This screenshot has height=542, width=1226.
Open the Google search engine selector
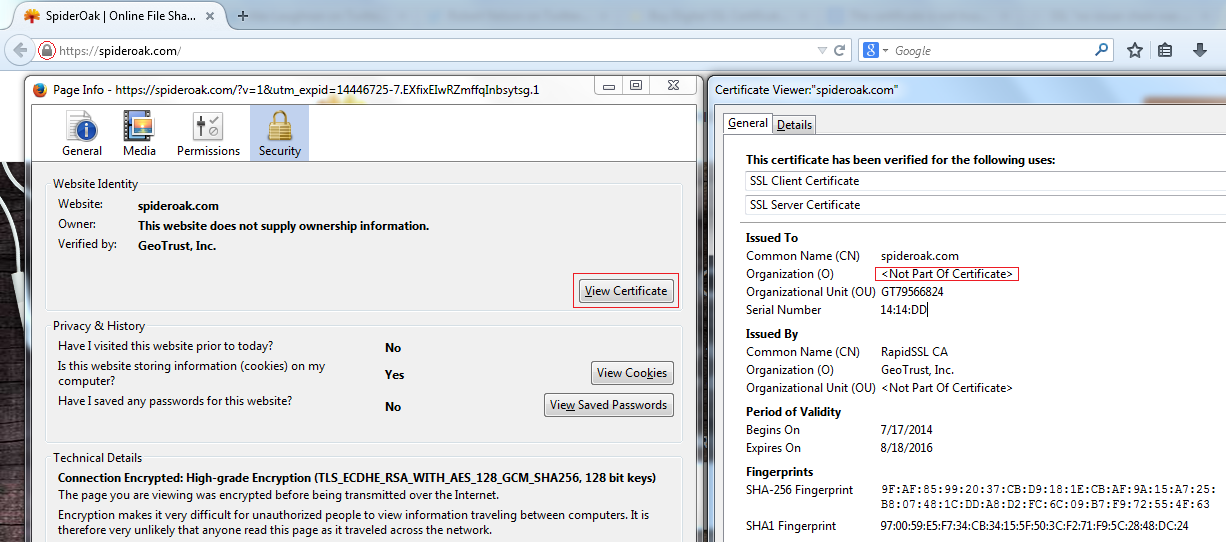[x=875, y=50]
